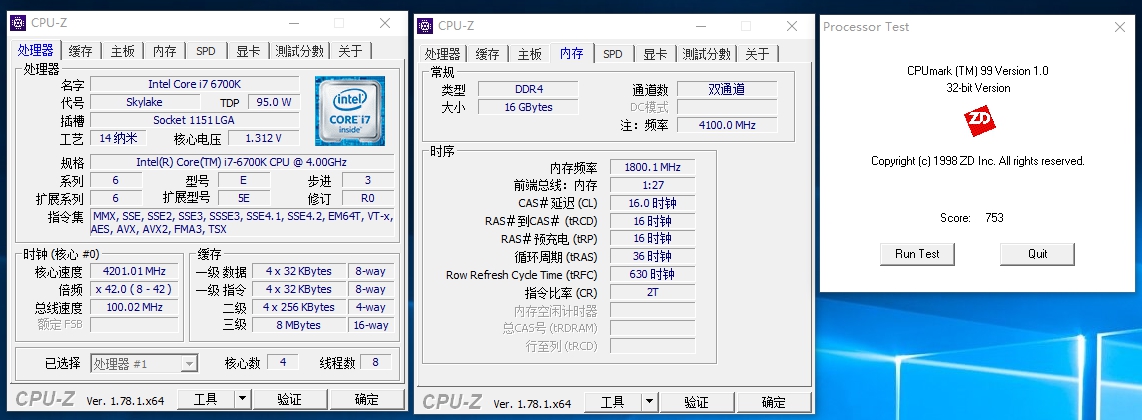Open 关于 tab in memory CPU-Z window
This screenshot has width=1142, height=420.
(757, 54)
